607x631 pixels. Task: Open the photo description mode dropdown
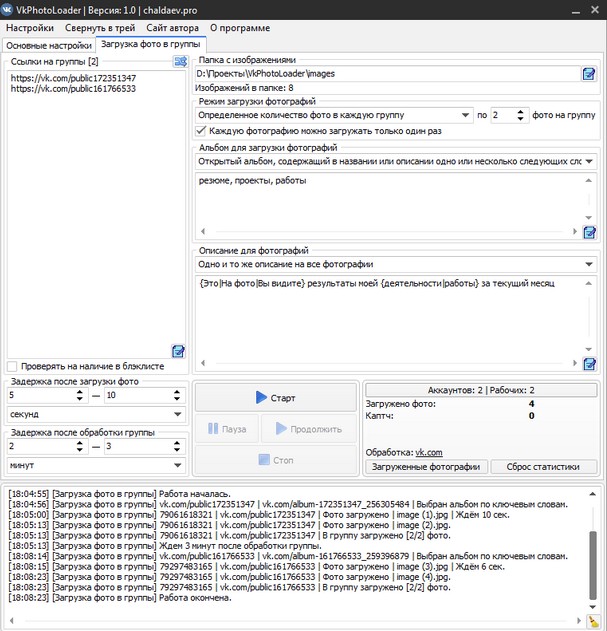click(396, 264)
